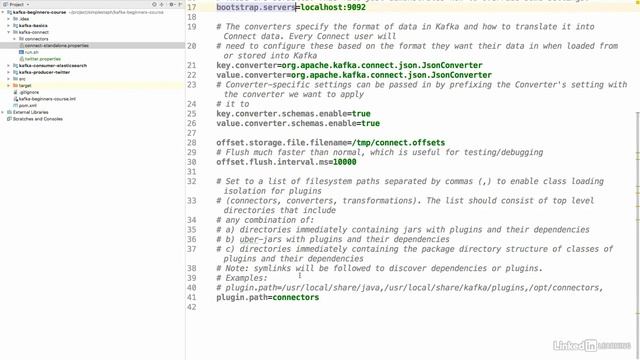
Task: Expand the .idea folder
Action: click(9, 19)
